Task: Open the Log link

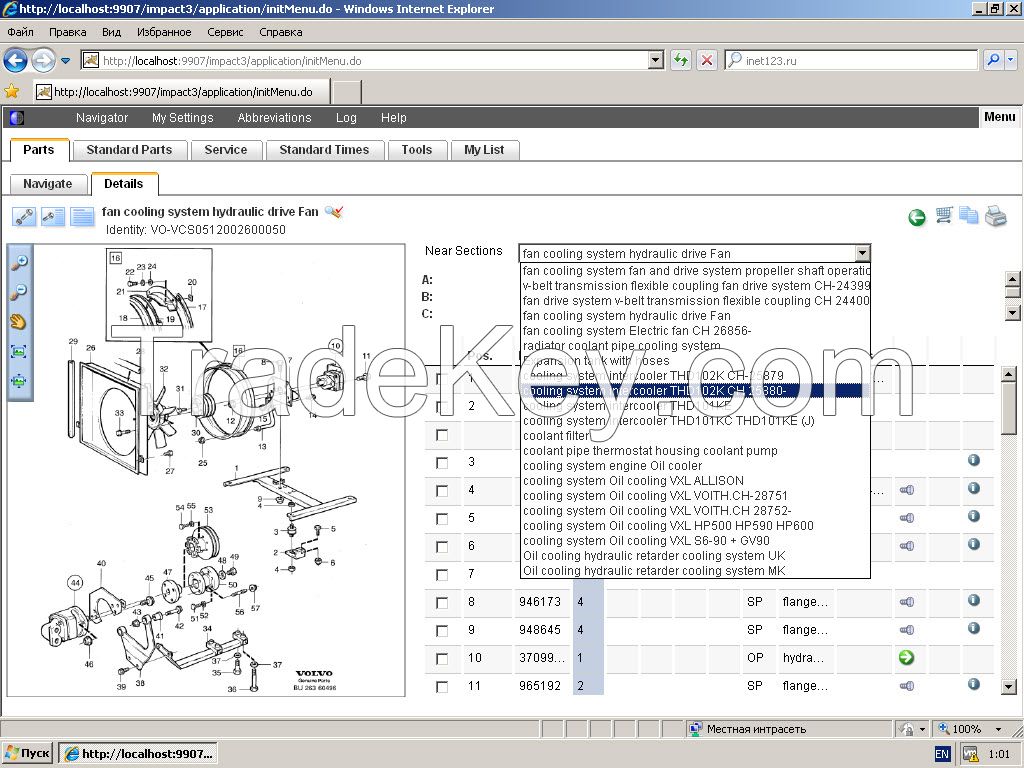Action: pos(346,118)
